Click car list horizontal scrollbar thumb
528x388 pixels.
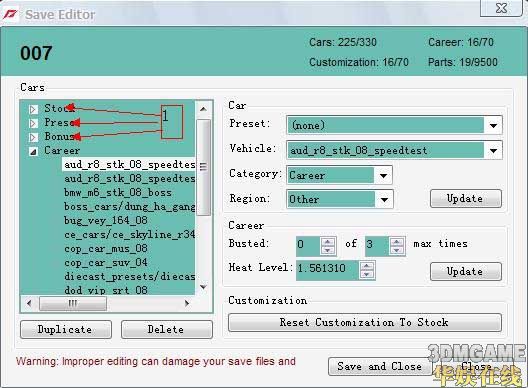coord(73,303)
